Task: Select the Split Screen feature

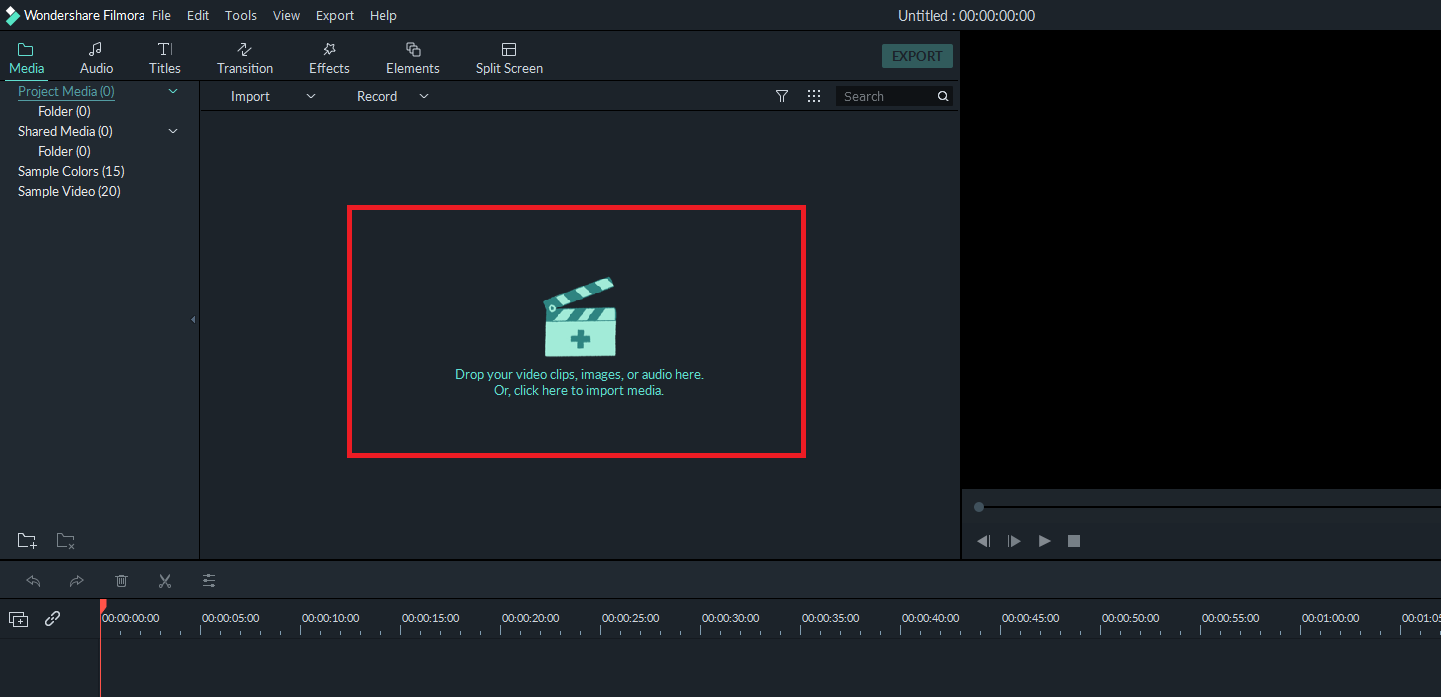Action: 509,56
